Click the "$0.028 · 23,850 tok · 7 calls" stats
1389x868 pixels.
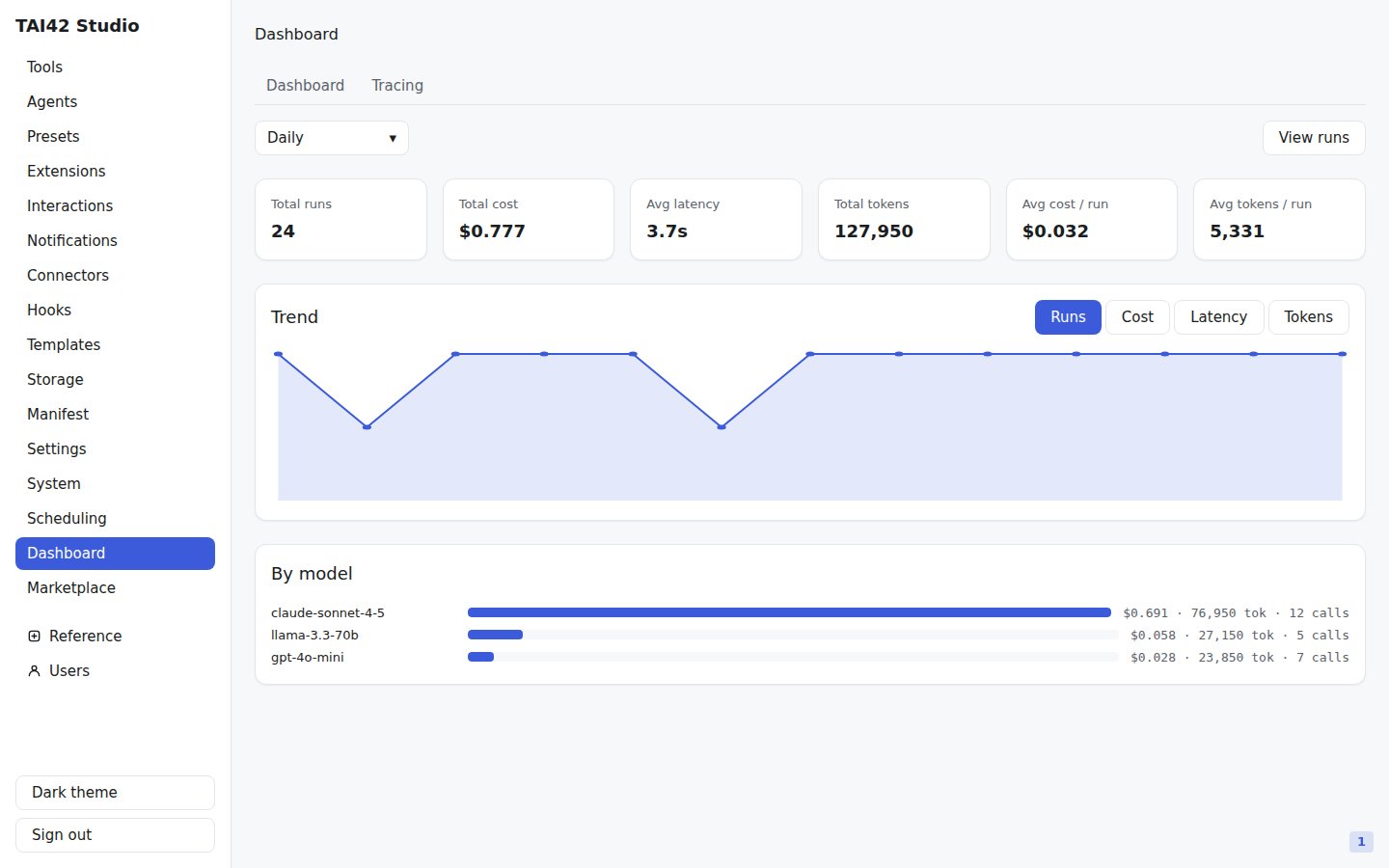pos(1239,657)
